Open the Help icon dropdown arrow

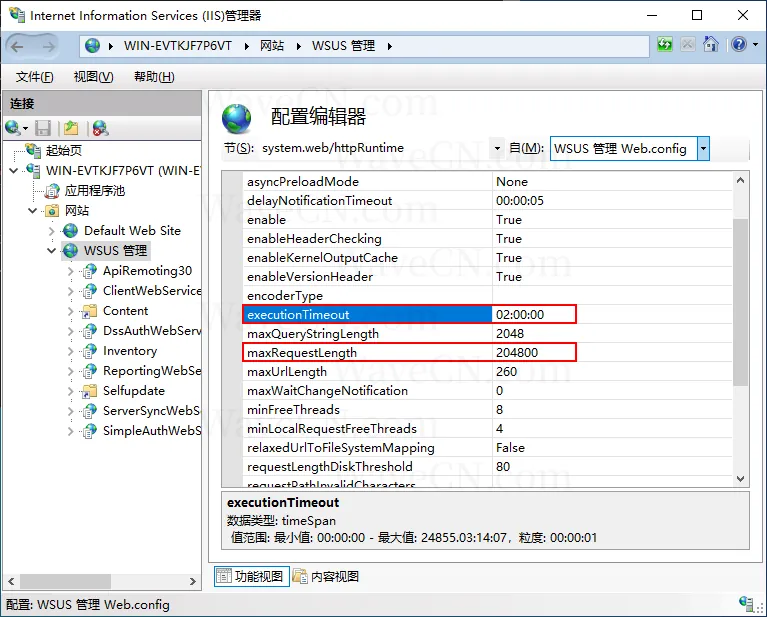point(755,45)
